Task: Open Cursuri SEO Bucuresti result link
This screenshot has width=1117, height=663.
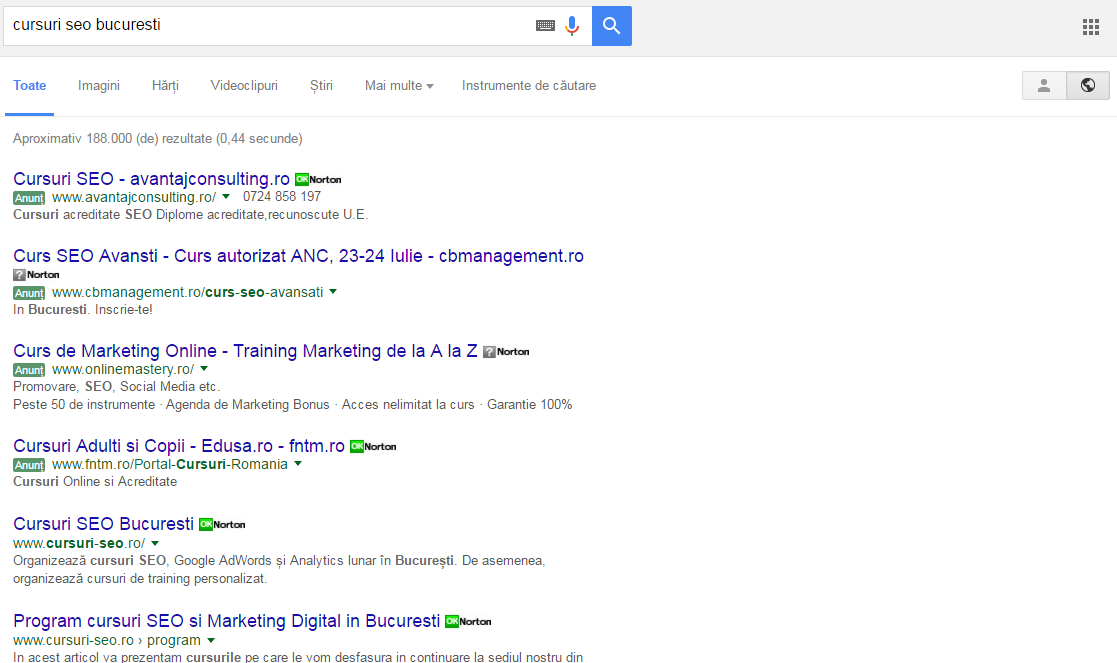Action: click(x=103, y=524)
